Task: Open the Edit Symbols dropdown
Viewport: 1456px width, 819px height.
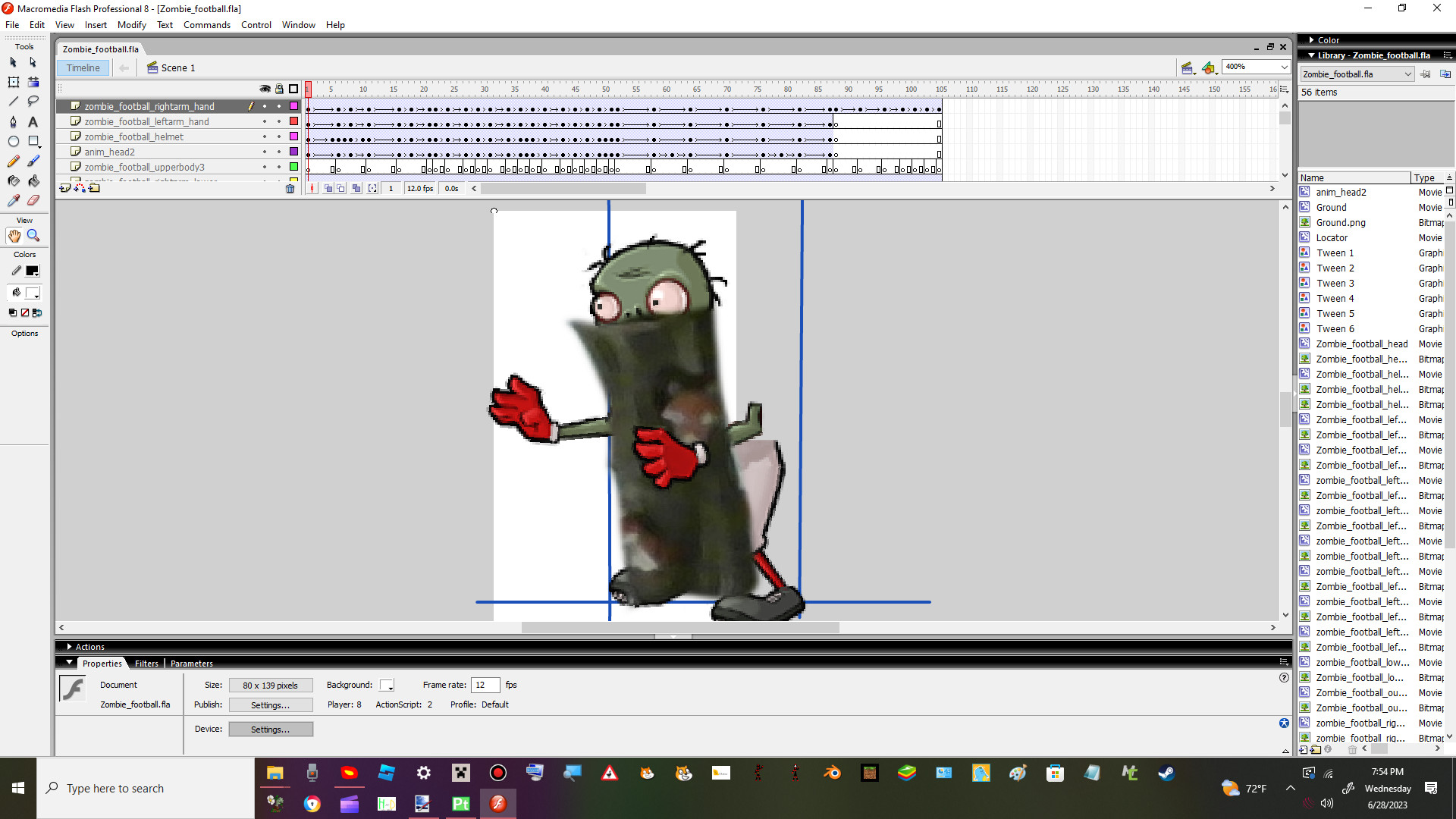Action: click(1210, 67)
